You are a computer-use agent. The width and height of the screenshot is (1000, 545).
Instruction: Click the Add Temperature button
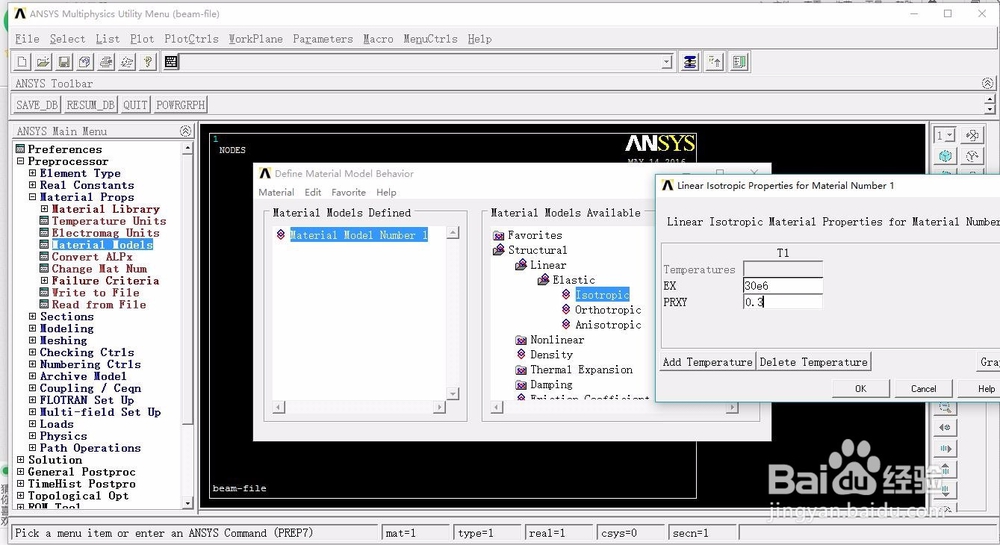pos(707,362)
